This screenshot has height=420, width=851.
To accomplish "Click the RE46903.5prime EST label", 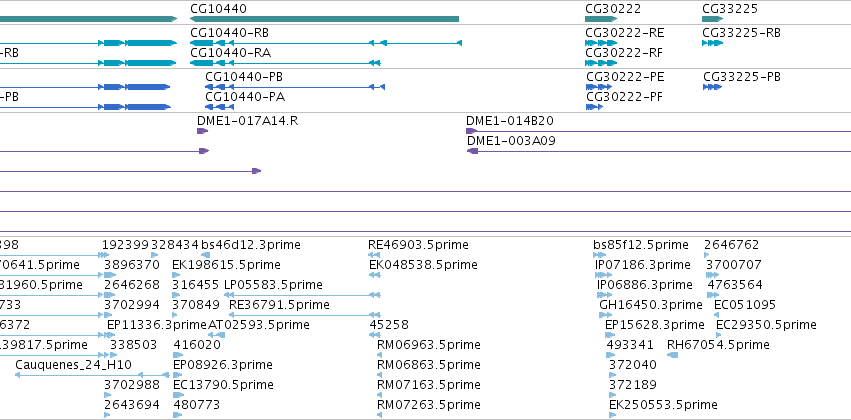I will pyautogui.click(x=418, y=245).
